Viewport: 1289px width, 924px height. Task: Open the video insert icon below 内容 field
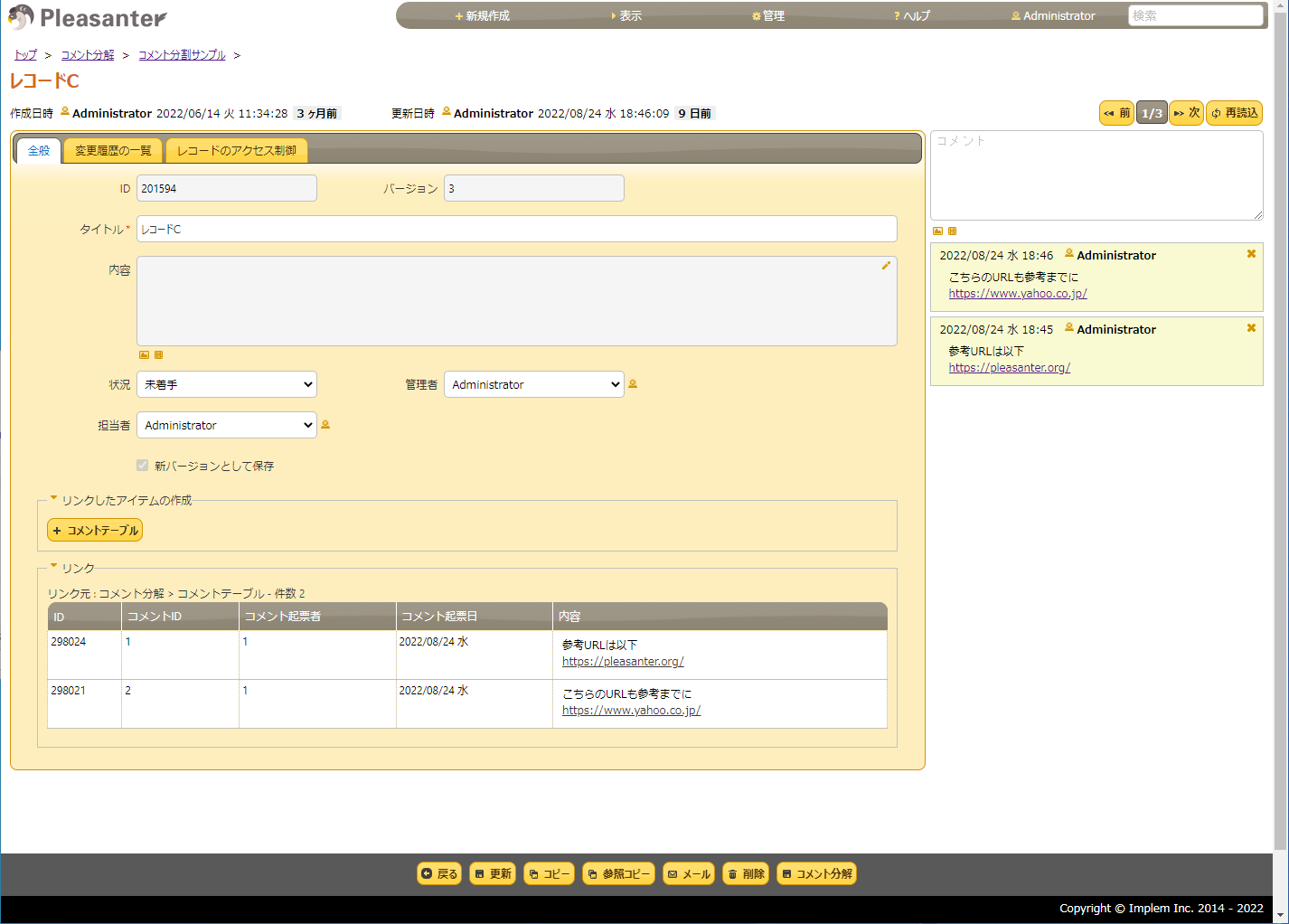[159, 354]
